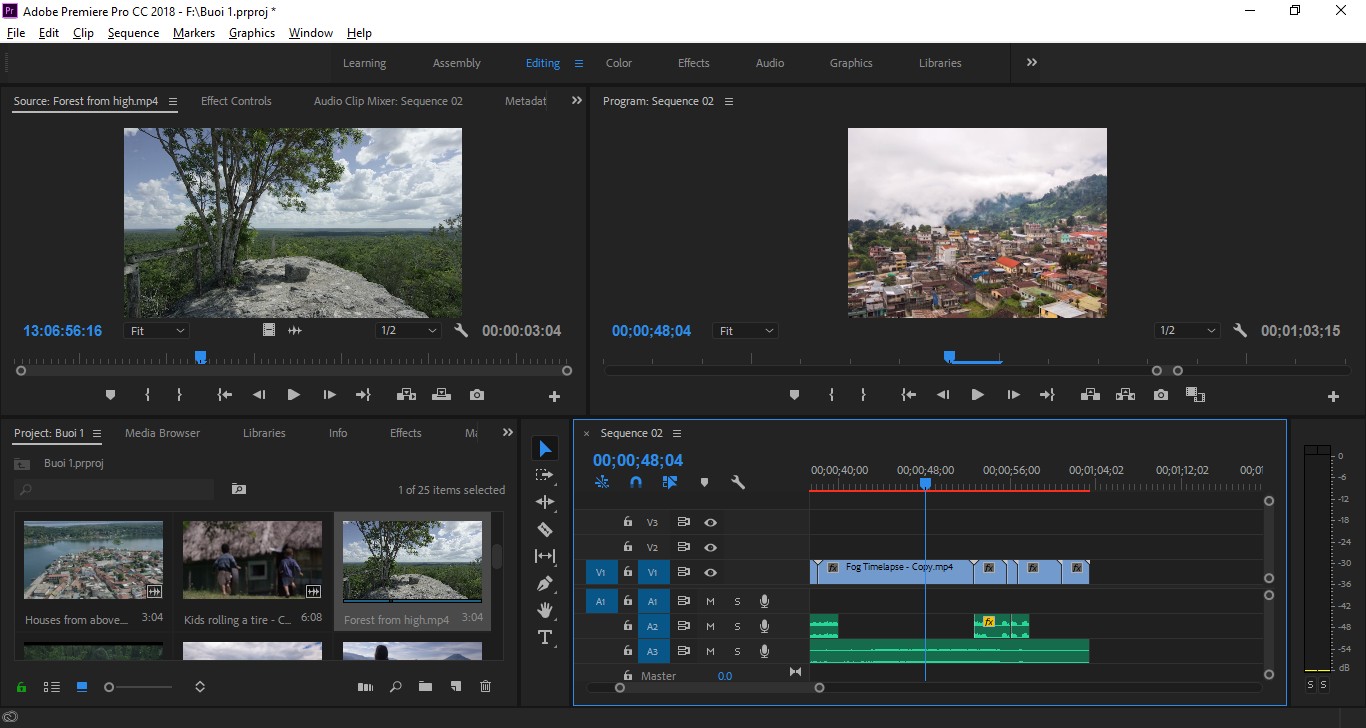Switch to the Effect Controls tab
1366x728 pixels.
(x=236, y=101)
